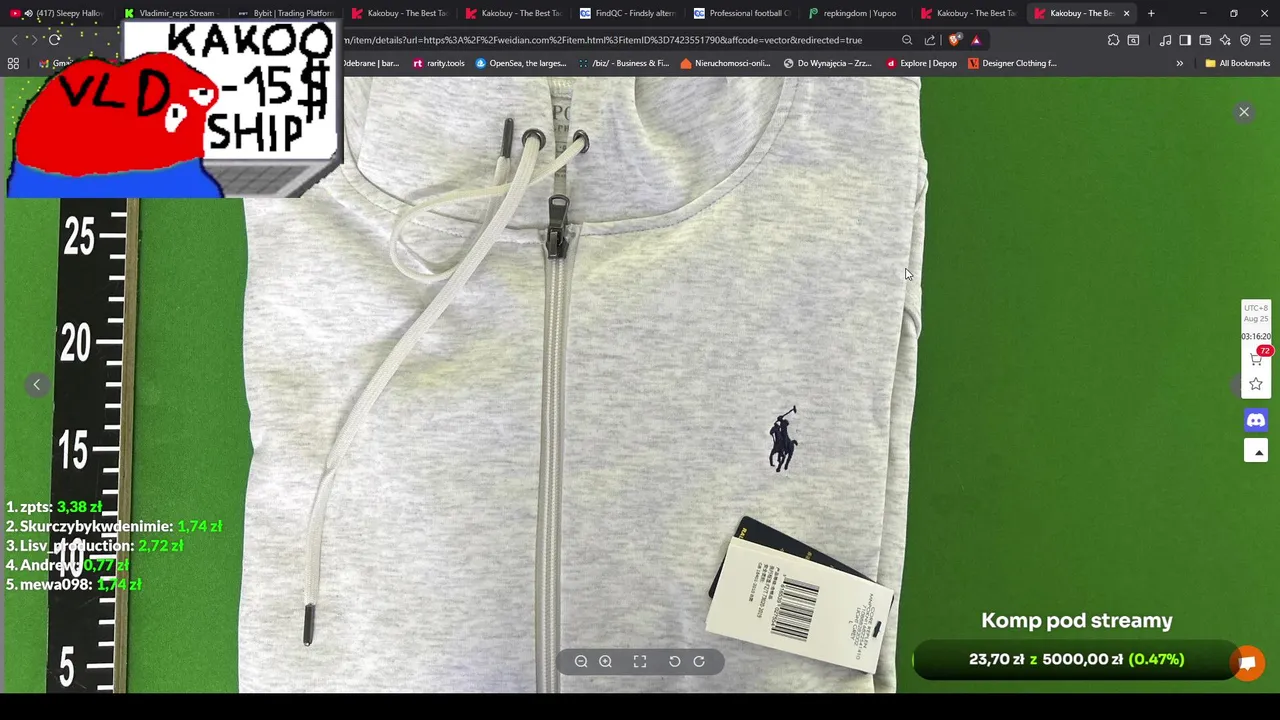Toggle fullscreen in the image viewer toolbar
This screenshot has width=1280, height=720.
click(640, 661)
